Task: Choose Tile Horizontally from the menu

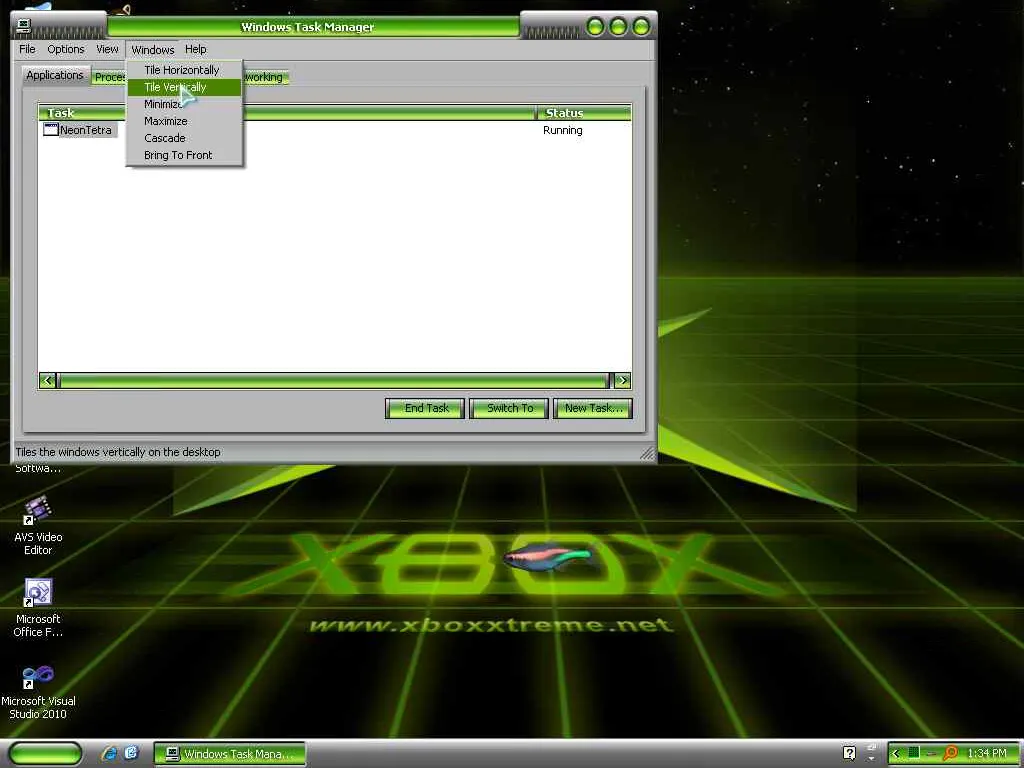Action: point(184,70)
